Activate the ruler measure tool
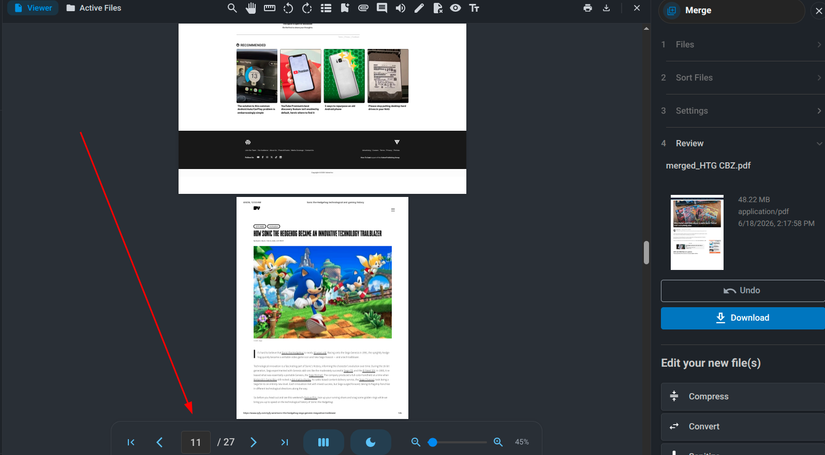This screenshot has width=825, height=455. [x=269, y=8]
